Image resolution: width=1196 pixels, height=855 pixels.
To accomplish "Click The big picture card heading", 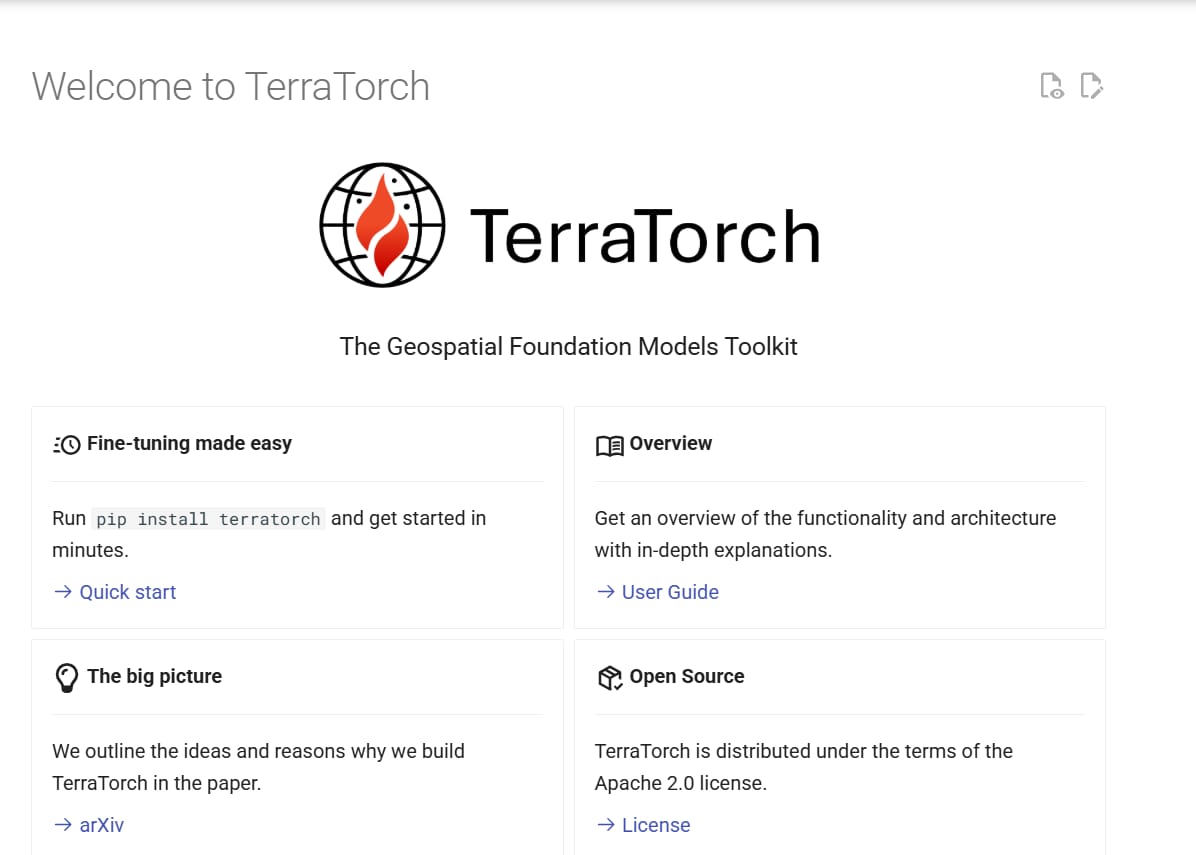I will [154, 676].
